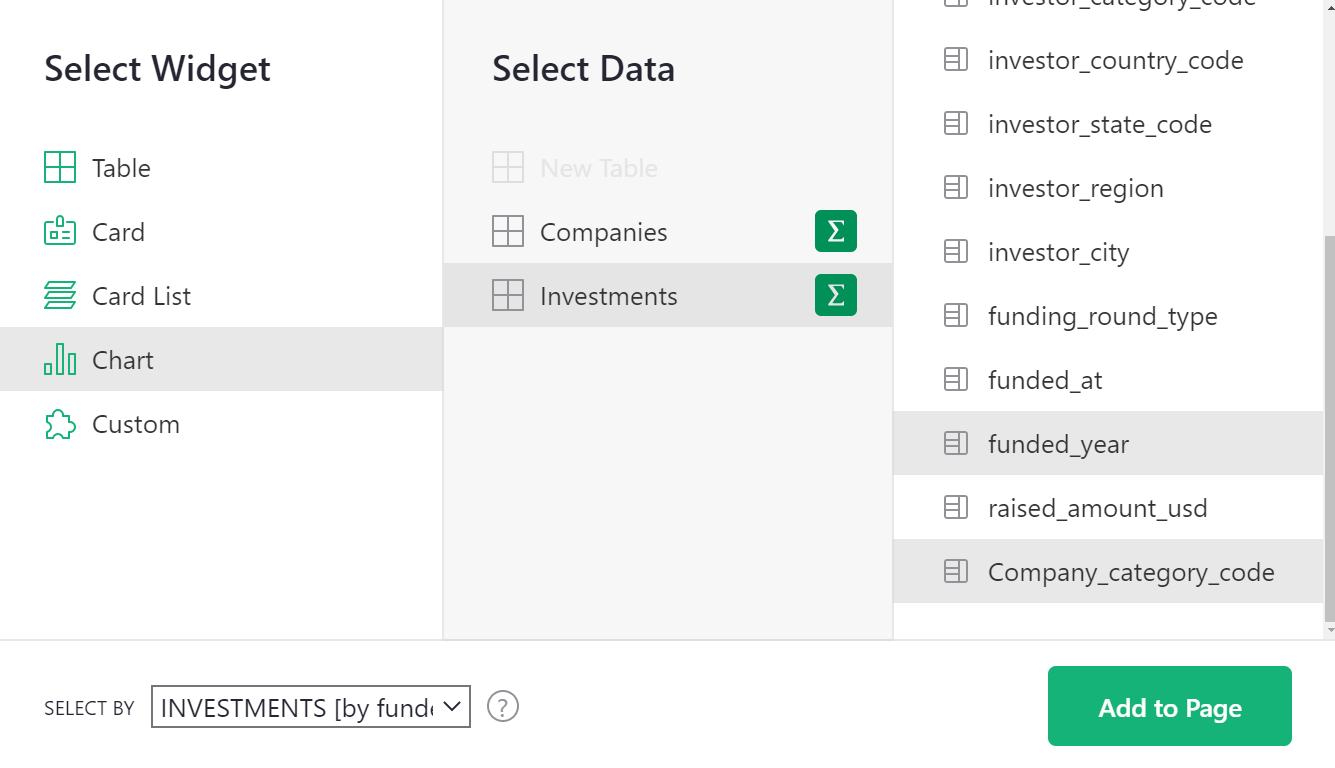Open the SELECT BY dropdown
This screenshot has height=768, width=1335.
coord(310,707)
